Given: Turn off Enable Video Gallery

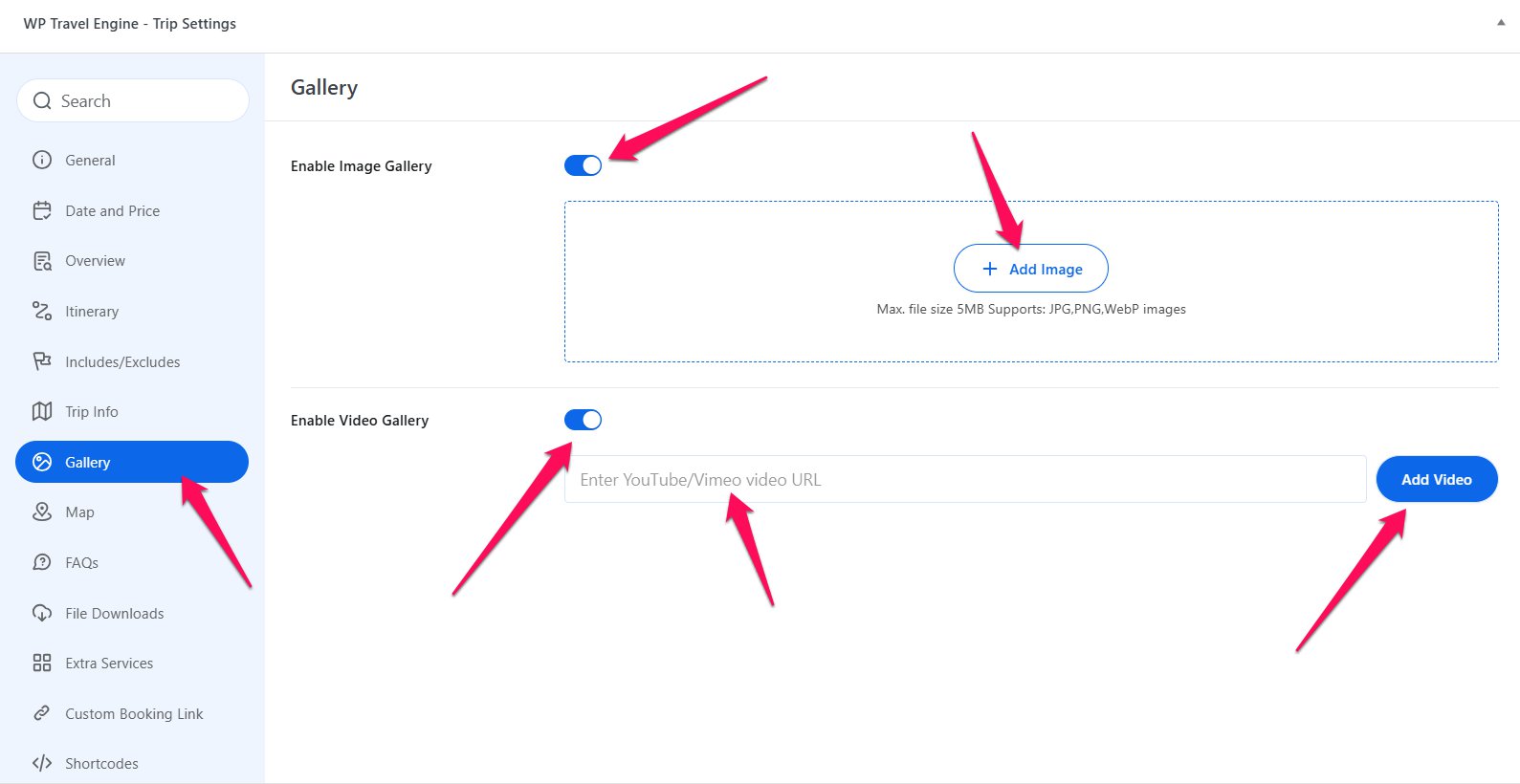Looking at the screenshot, I should click(x=583, y=420).
